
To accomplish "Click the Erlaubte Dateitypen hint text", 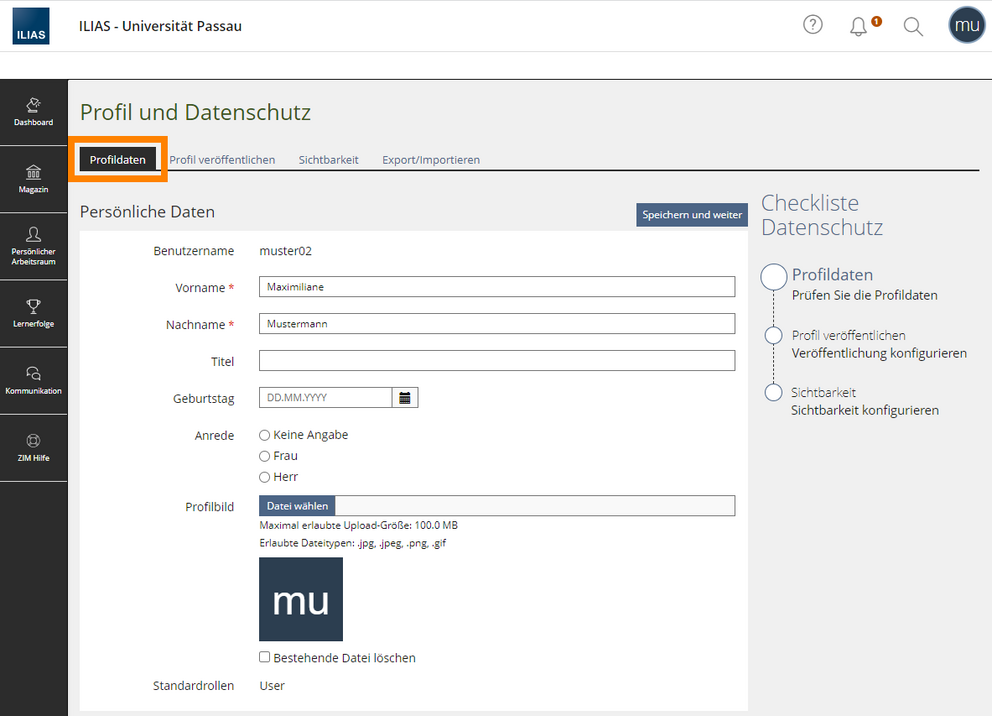I will [353, 543].
